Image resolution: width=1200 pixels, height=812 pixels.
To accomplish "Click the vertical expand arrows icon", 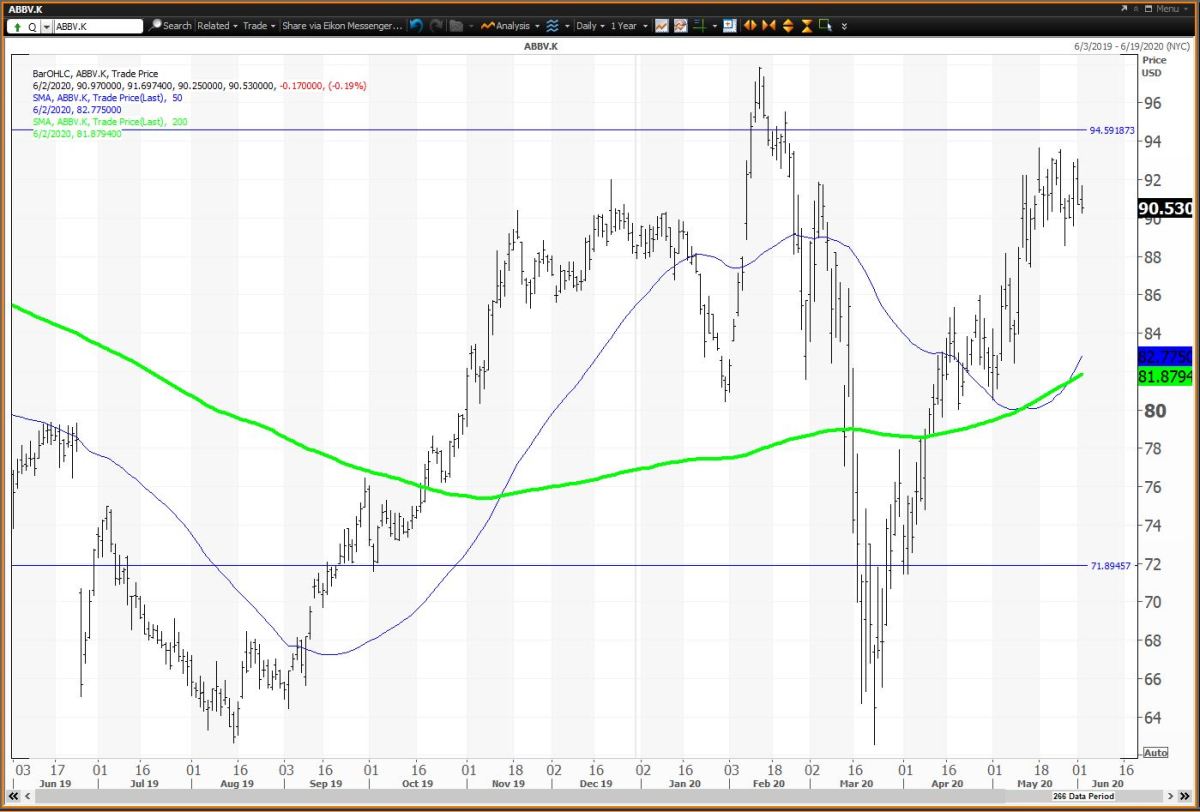I will coord(787,25).
